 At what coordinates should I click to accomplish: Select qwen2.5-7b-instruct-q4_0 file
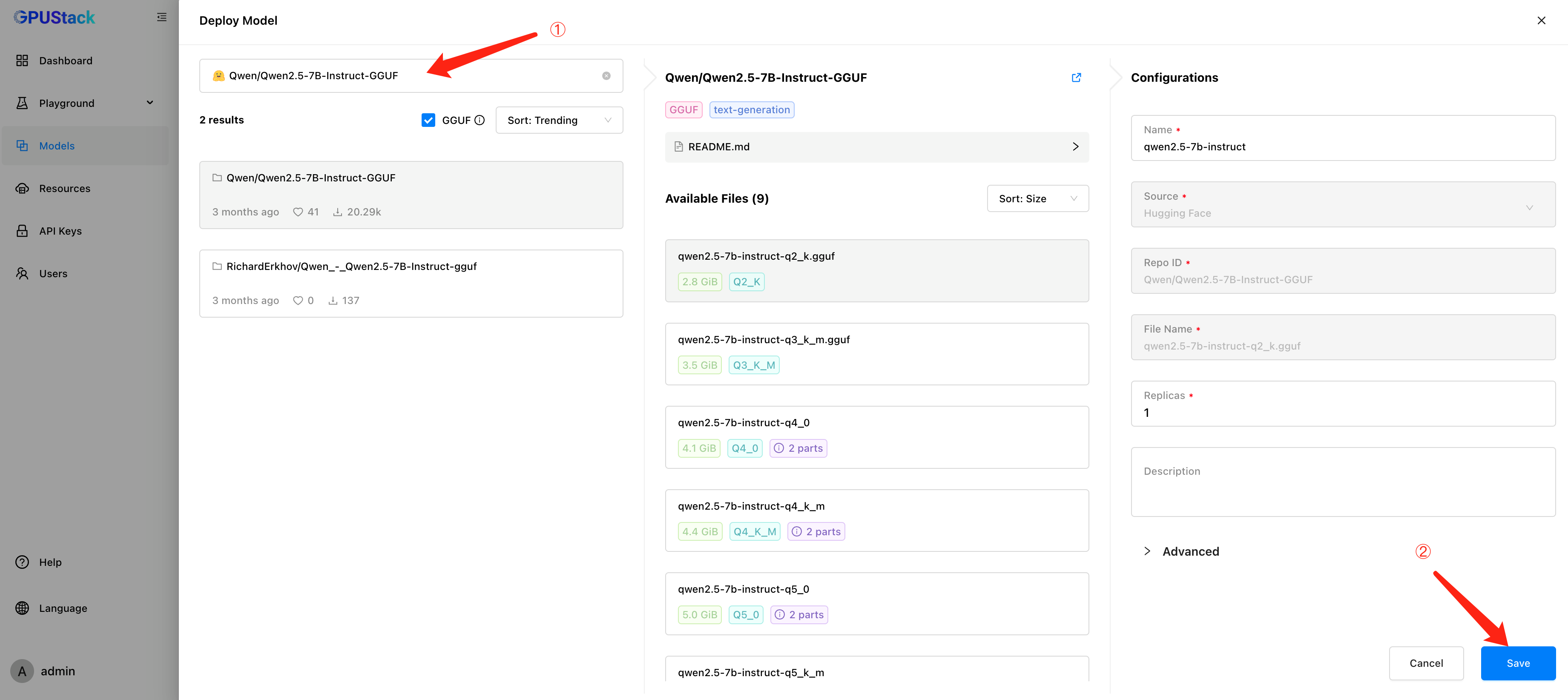coord(876,437)
